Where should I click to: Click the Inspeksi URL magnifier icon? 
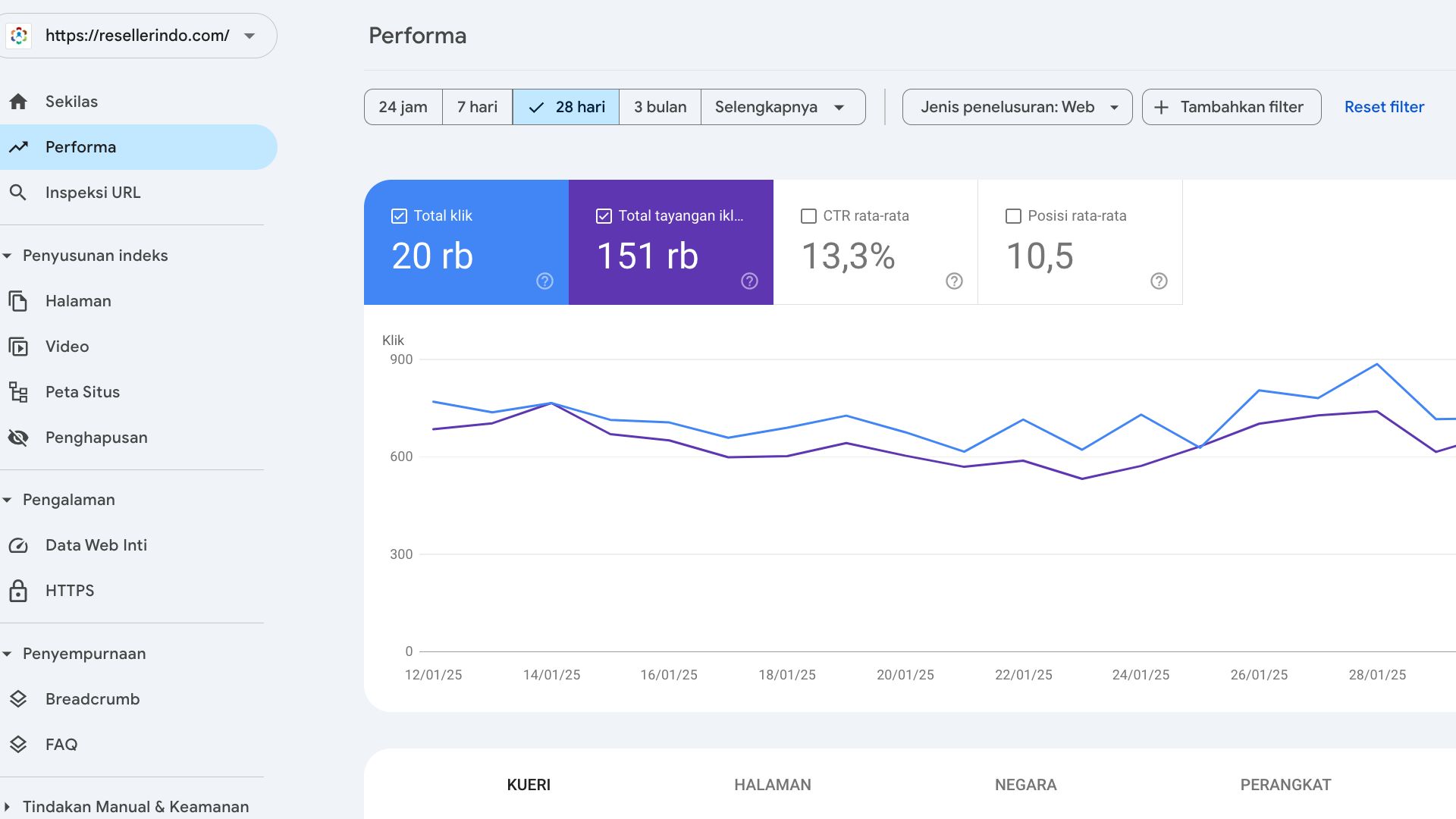(x=18, y=193)
